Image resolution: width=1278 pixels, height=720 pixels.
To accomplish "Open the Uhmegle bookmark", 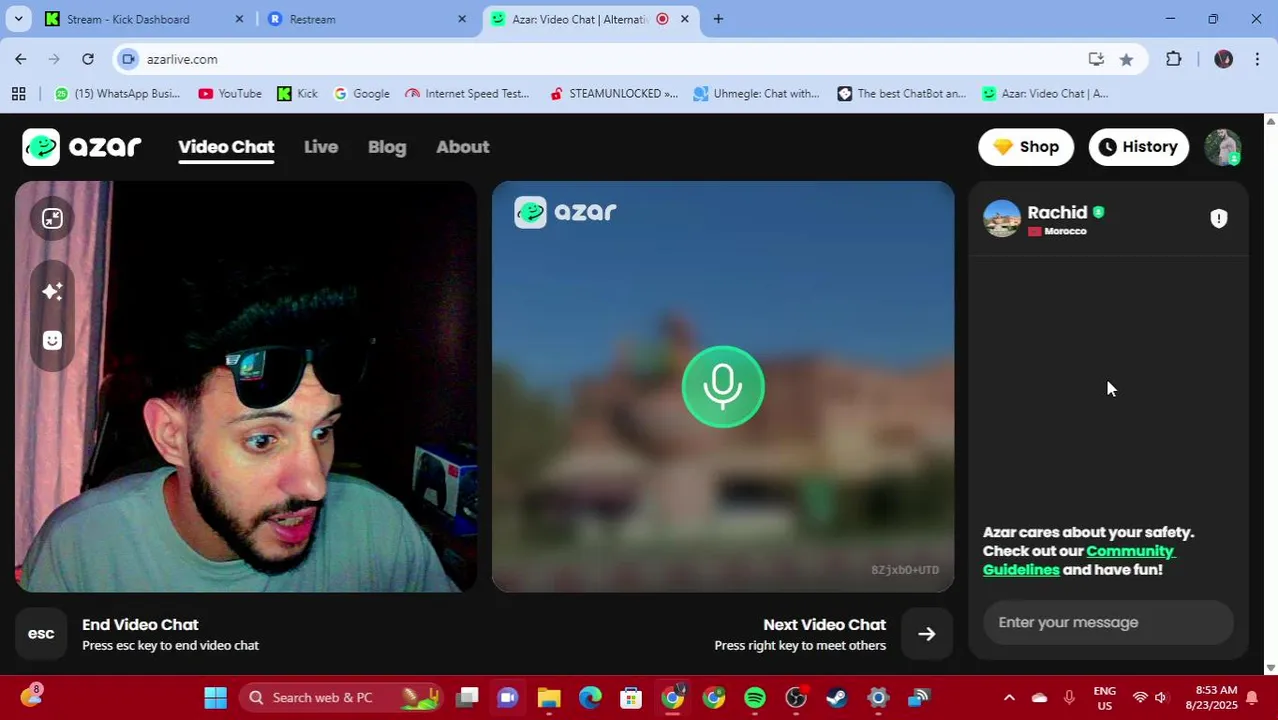I will [x=757, y=94].
